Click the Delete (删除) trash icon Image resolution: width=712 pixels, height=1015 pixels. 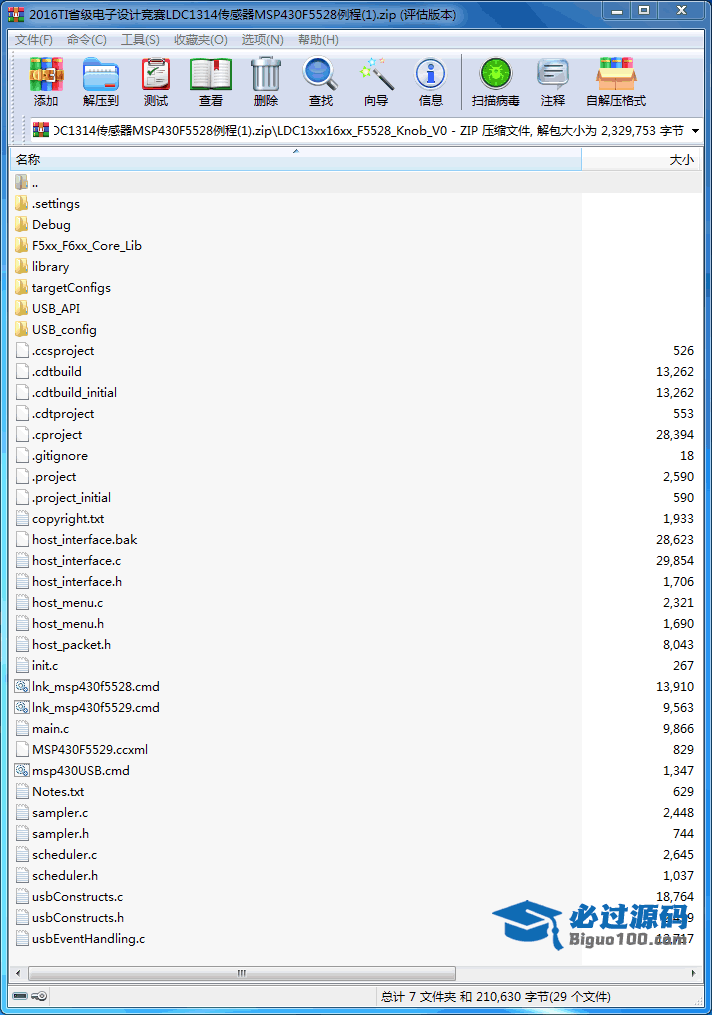[x=266, y=74]
